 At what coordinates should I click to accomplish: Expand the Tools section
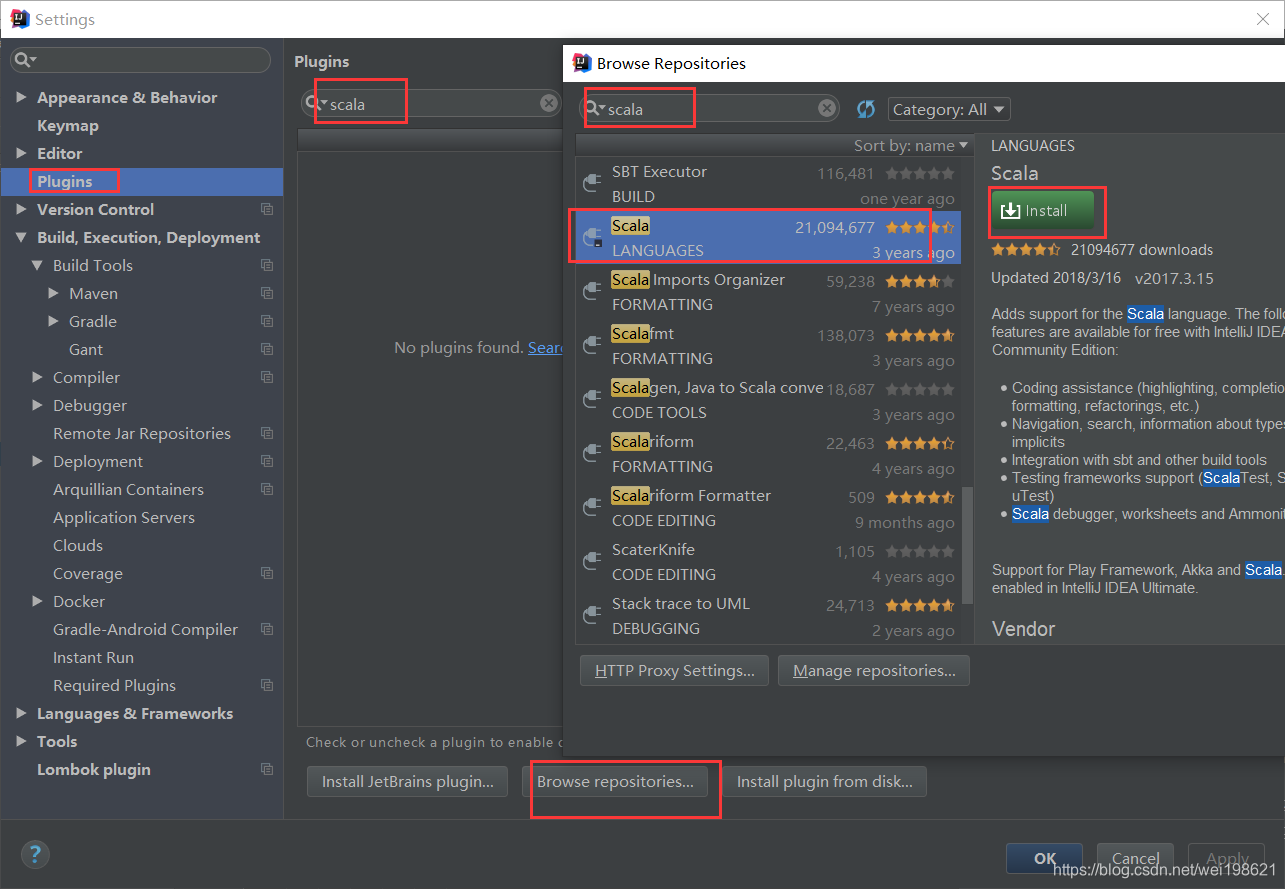click(x=21, y=741)
